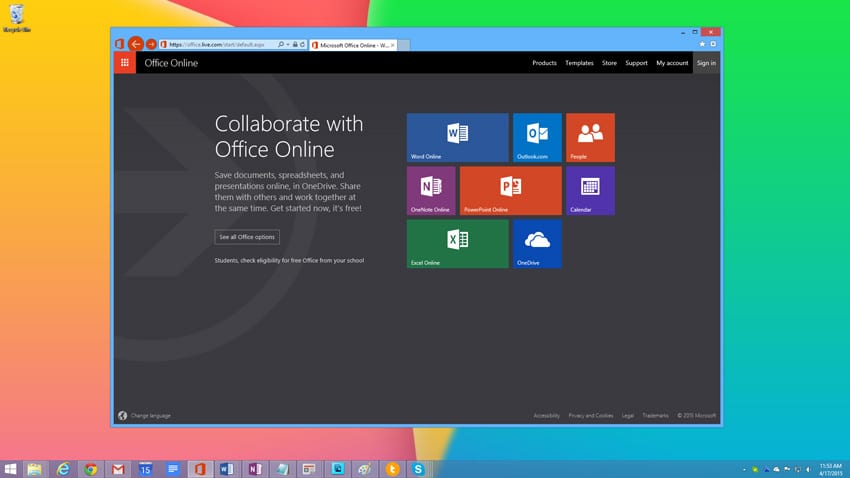Click the Sign in button

[x=706, y=63]
